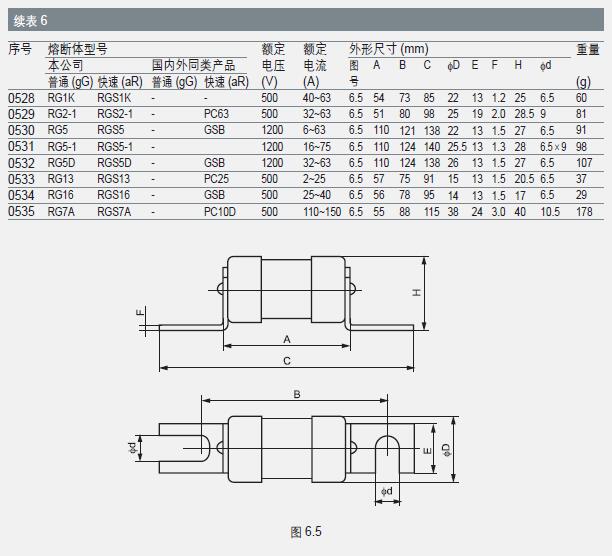Click the 熔断体型号 column header
This screenshot has width=612, height=556.
(78, 48)
